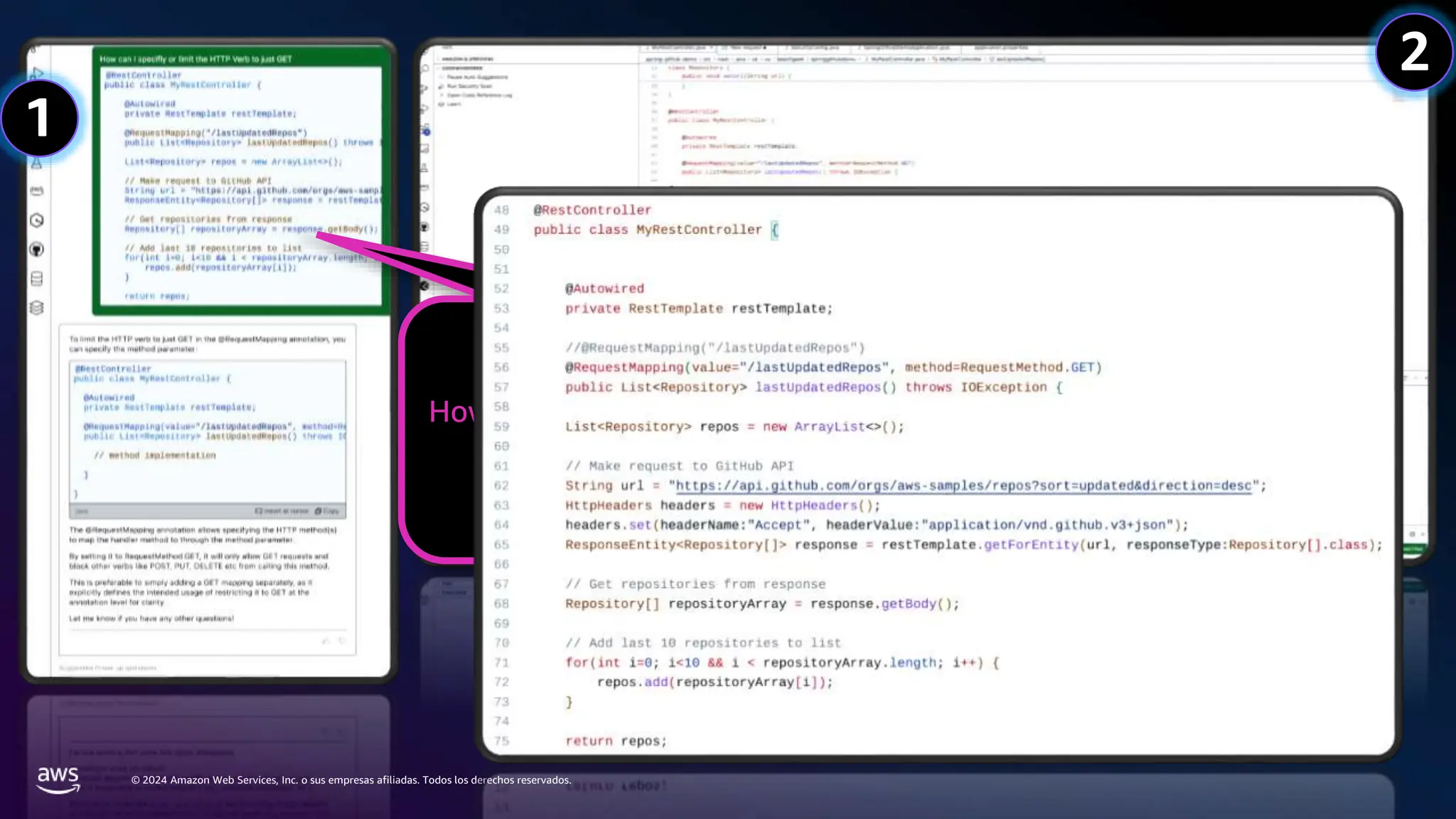Click the Learn item in CodeWhisperer panel

454,105
